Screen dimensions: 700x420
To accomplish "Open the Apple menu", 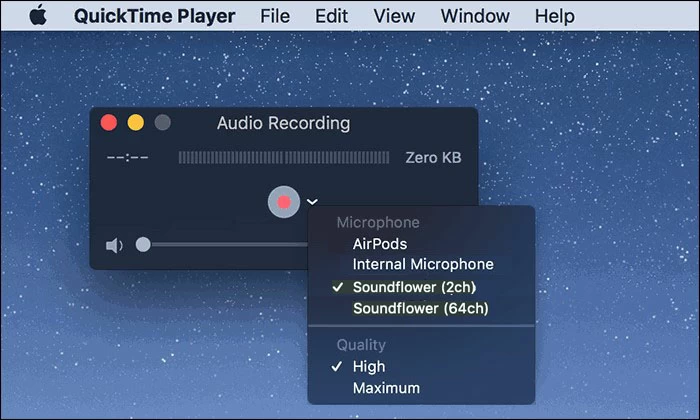I will (39, 16).
